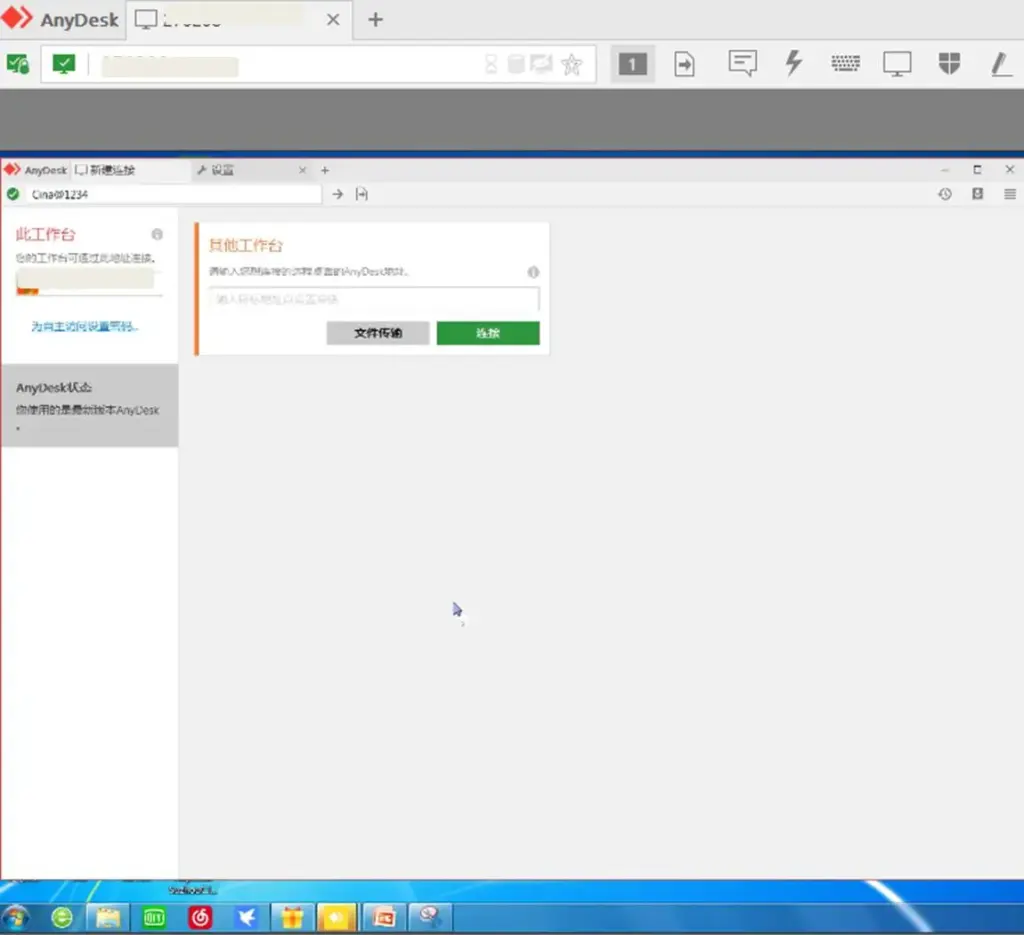Open the address book icon
The width and height of the screenshot is (1024, 935).
(x=978, y=194)
